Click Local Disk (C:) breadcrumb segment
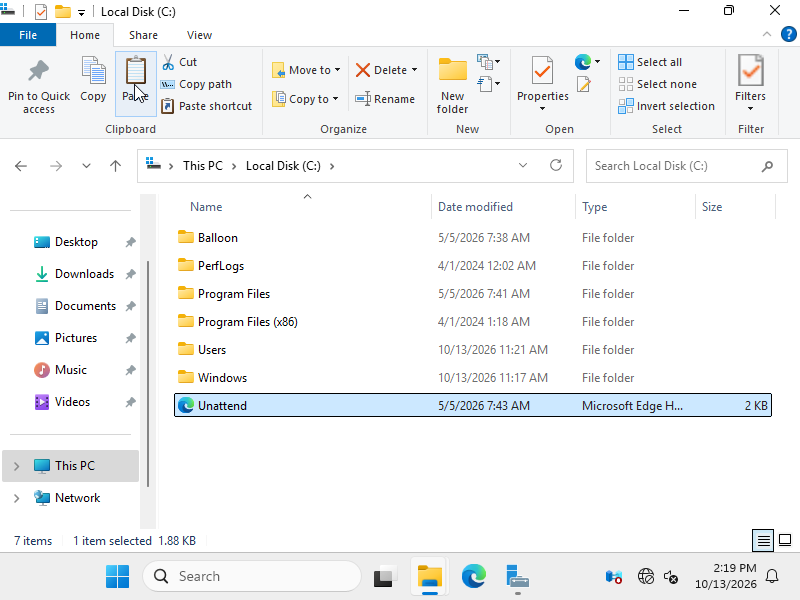 283,166
